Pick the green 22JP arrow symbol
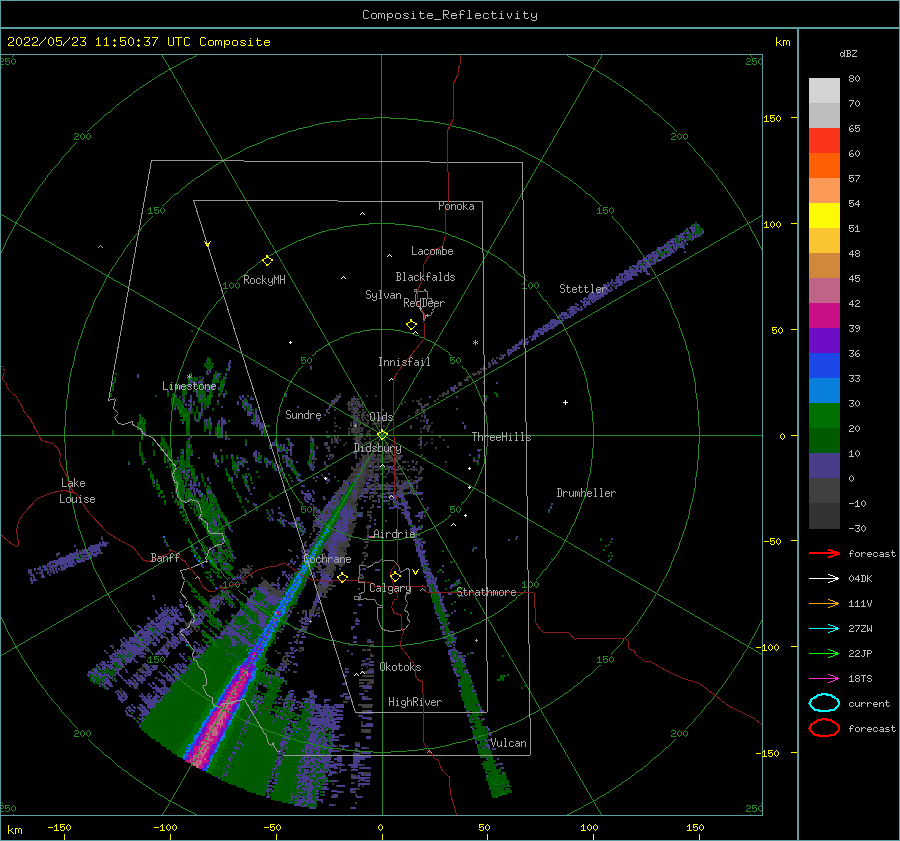 (x=824, y=653)
